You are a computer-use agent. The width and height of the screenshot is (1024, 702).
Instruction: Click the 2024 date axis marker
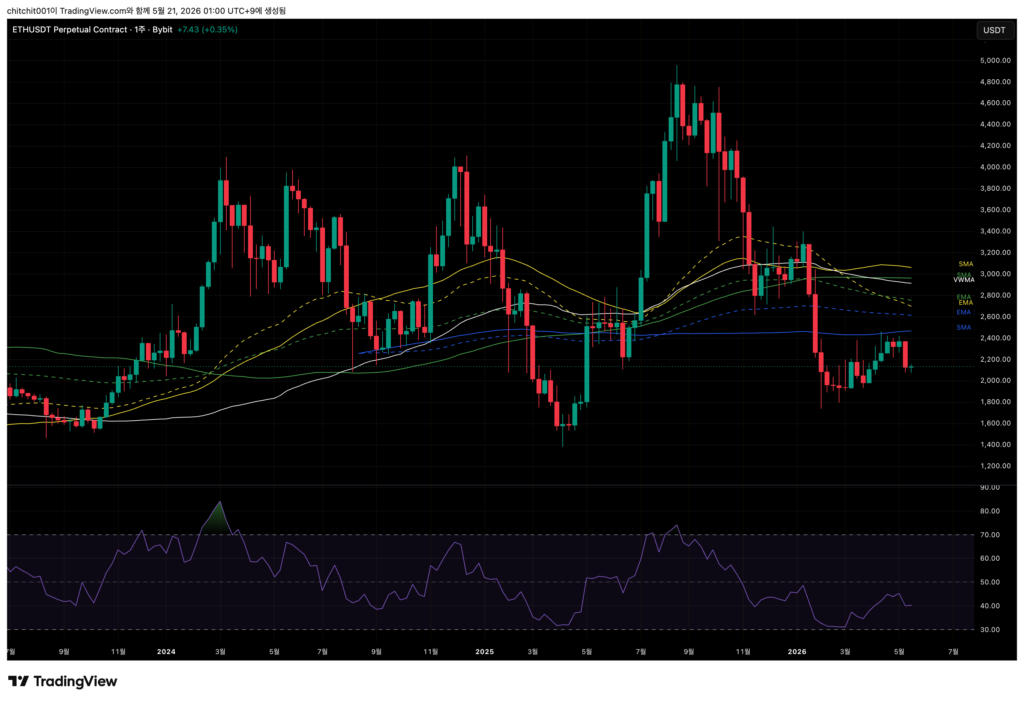click(x=167, y=651)
